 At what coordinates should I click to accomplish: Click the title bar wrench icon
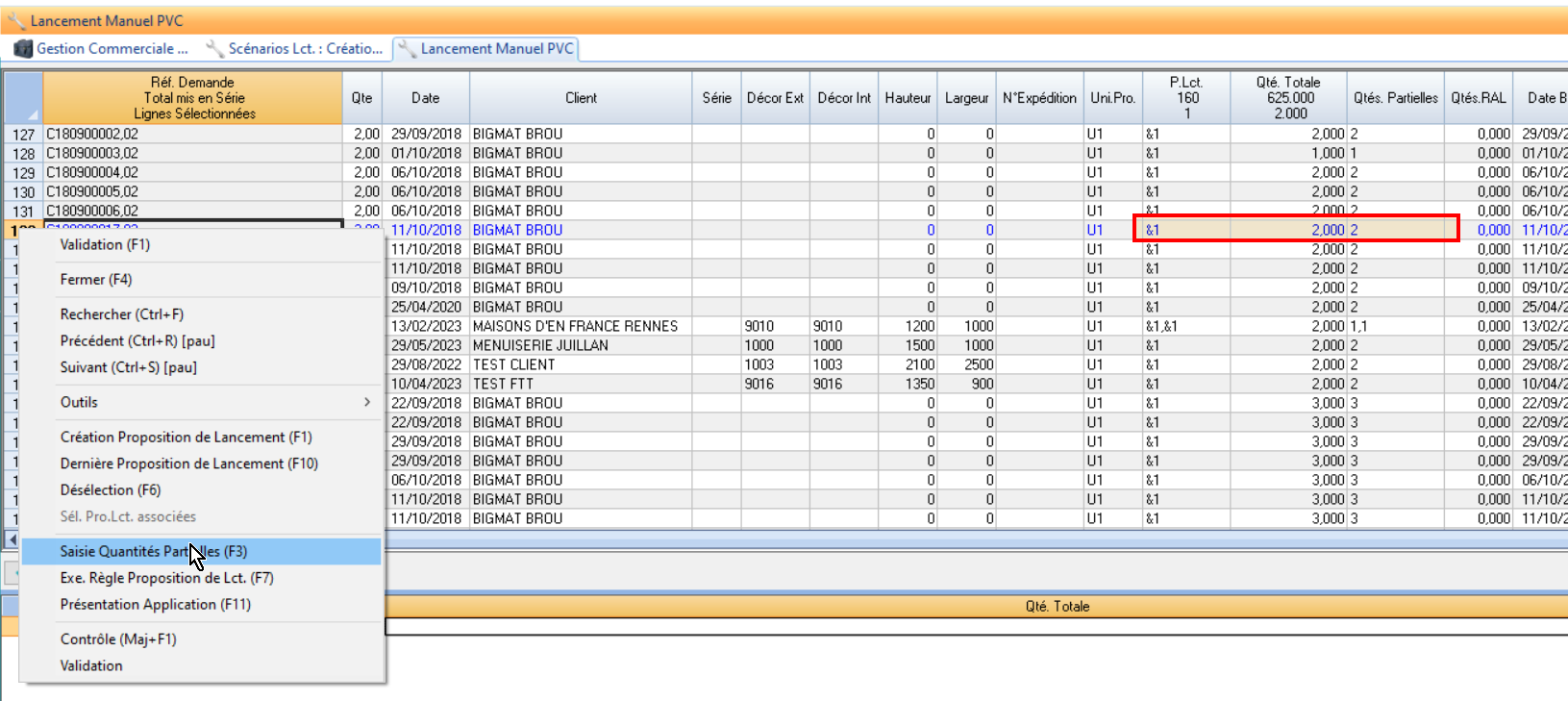16,20
